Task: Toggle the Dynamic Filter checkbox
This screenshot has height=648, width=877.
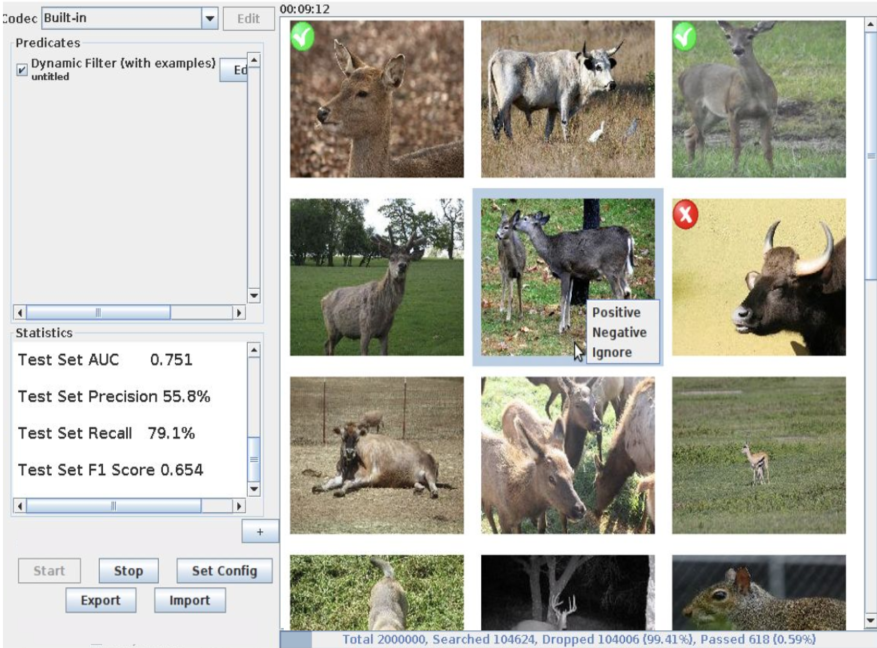Action: click(22, 70)
